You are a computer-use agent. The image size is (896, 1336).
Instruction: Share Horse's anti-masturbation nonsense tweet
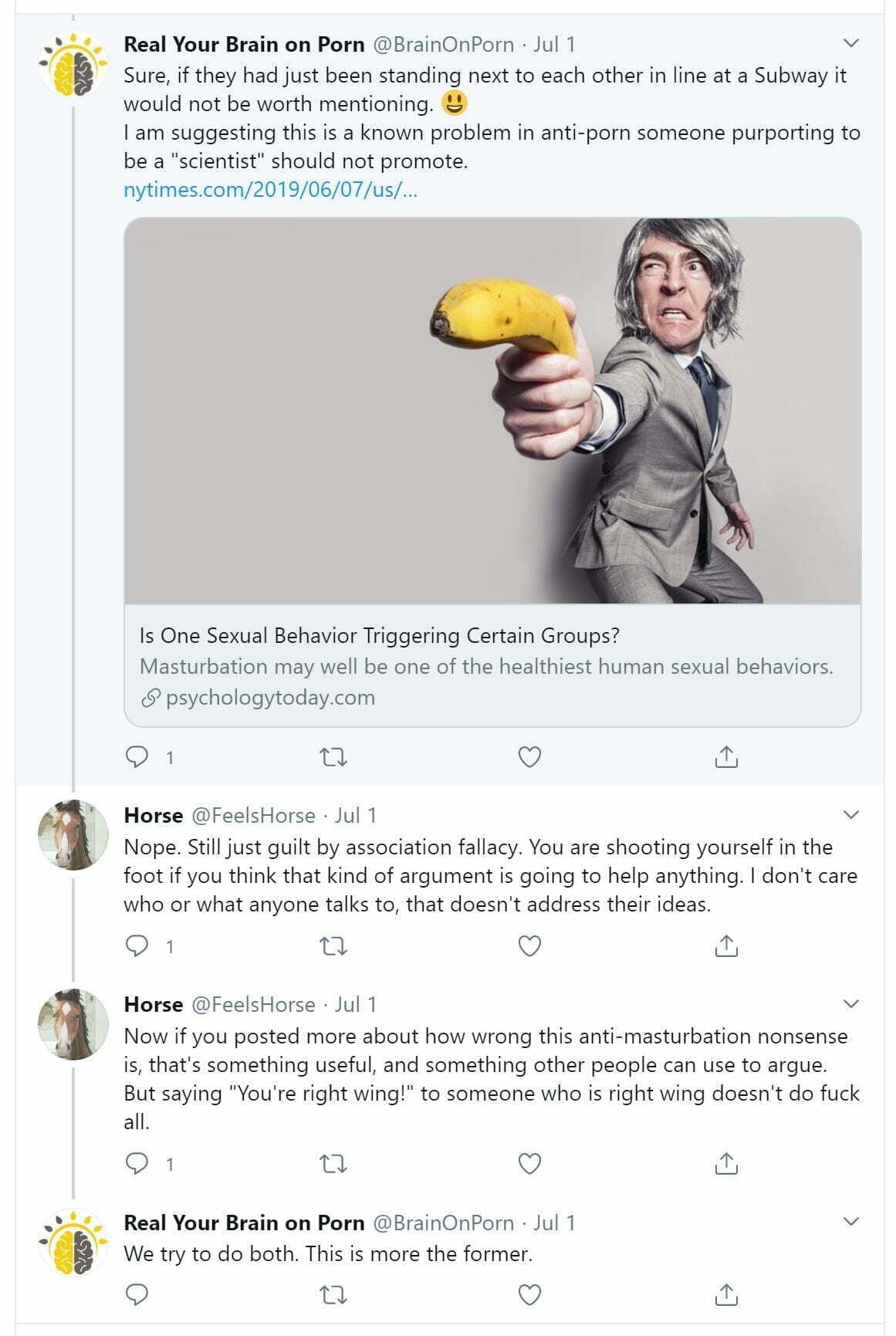click(x=726, y=1163)
